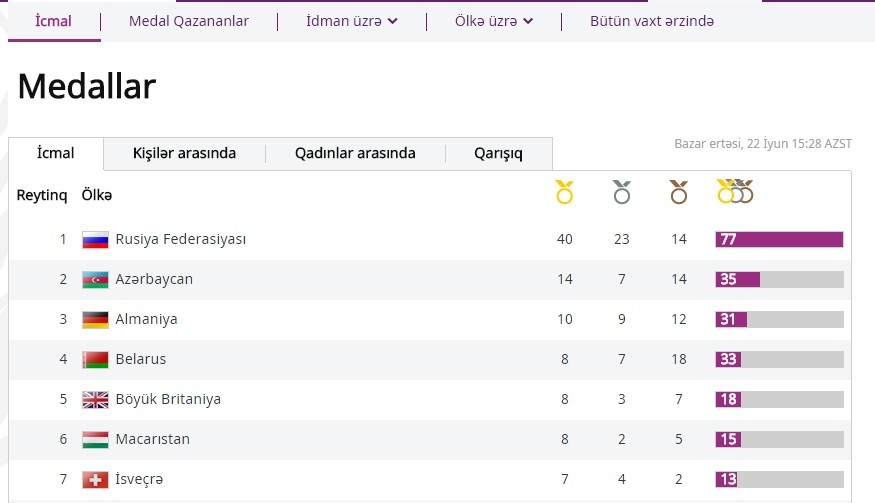The width and height of the screenshot is (875, 503).
Task: Click the Azərbaycan country name link
Action: (x=154, y=279)
